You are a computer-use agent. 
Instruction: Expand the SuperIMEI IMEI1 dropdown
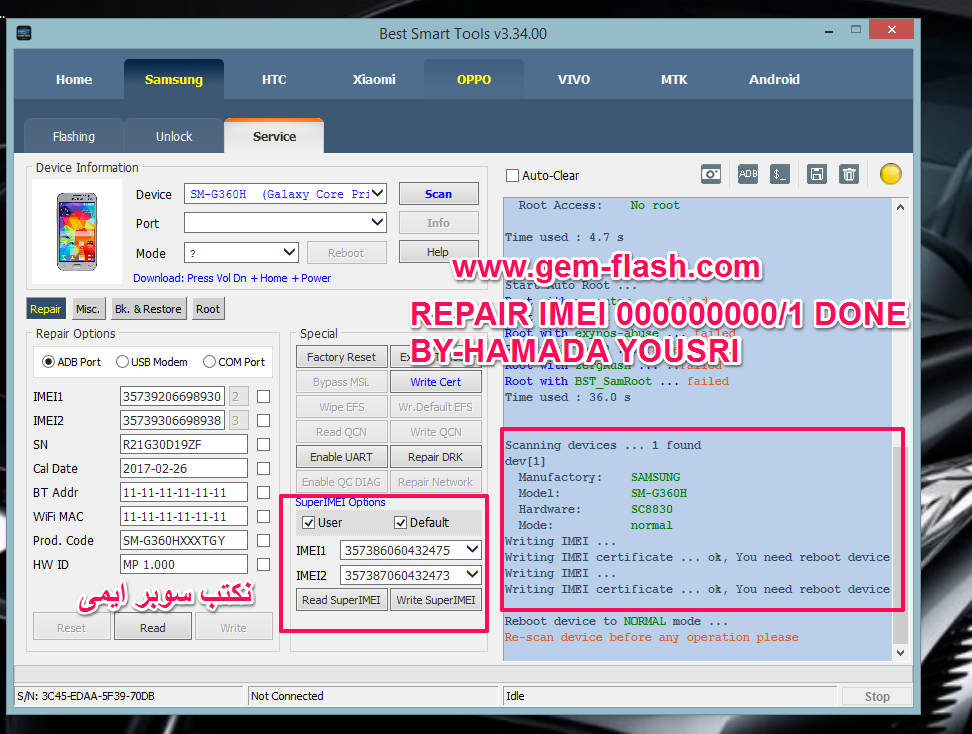click(x=472, y=550)
